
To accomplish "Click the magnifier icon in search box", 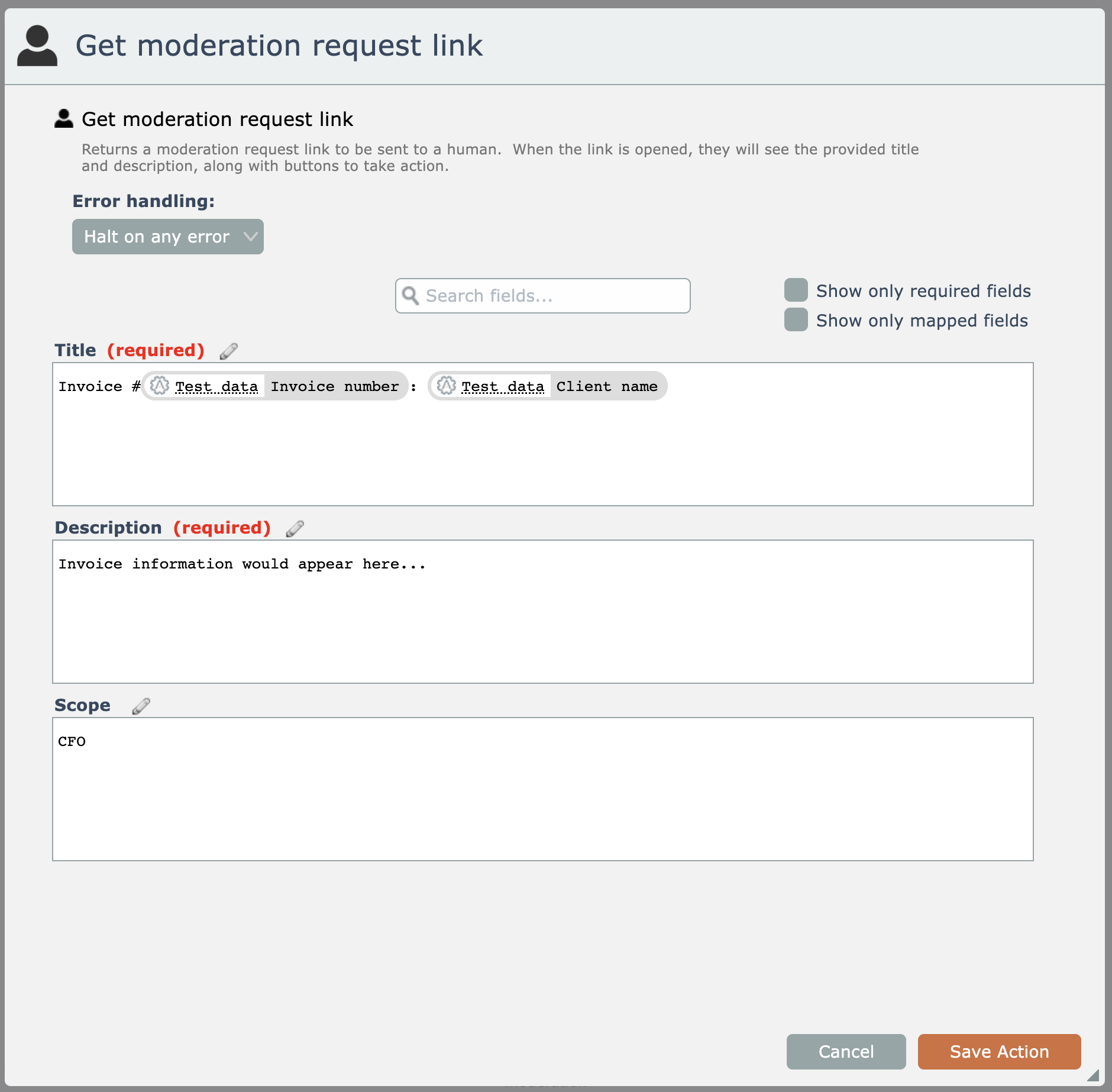I will coord(410,296).
